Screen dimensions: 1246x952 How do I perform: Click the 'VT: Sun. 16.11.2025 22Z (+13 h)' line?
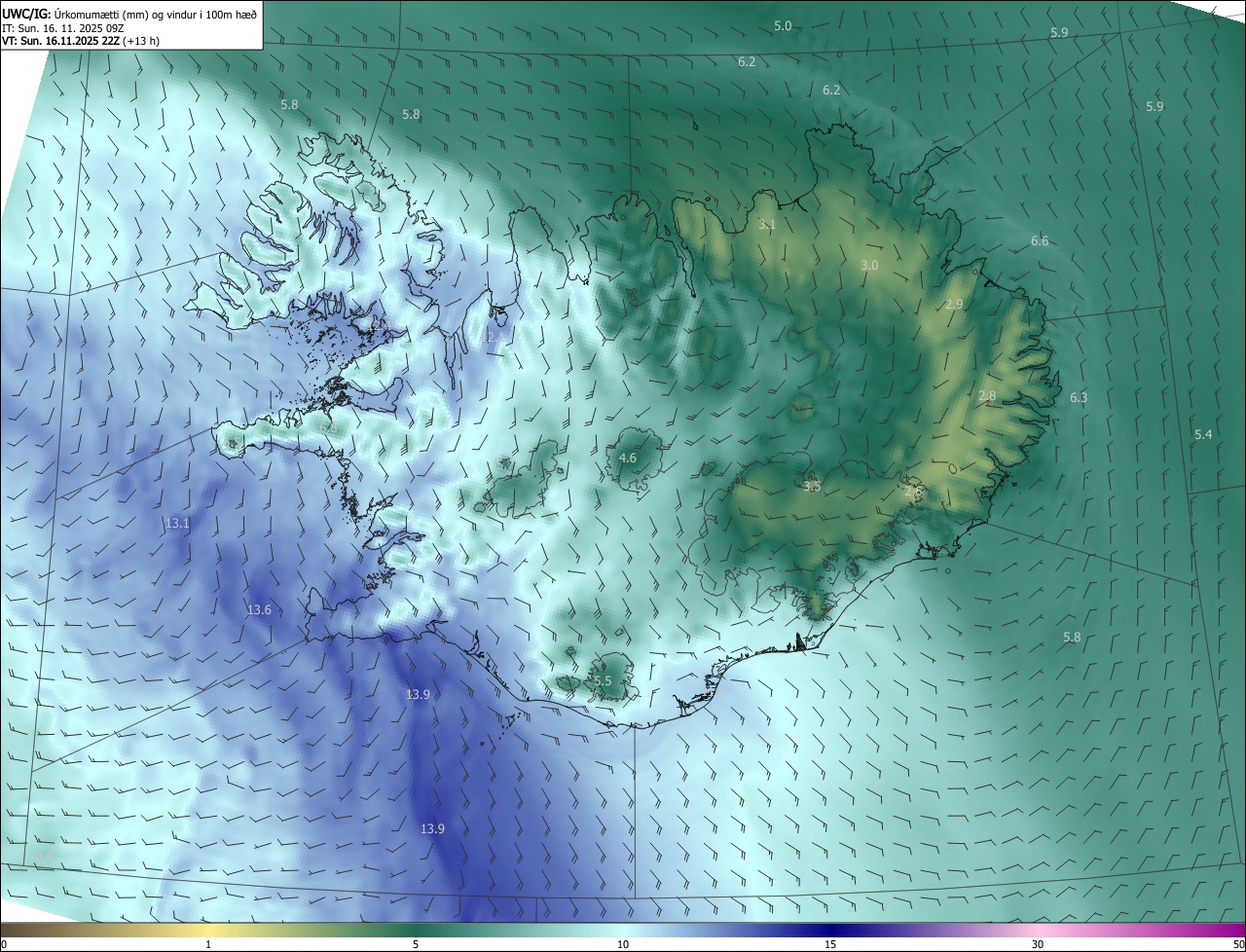(81, 41)
